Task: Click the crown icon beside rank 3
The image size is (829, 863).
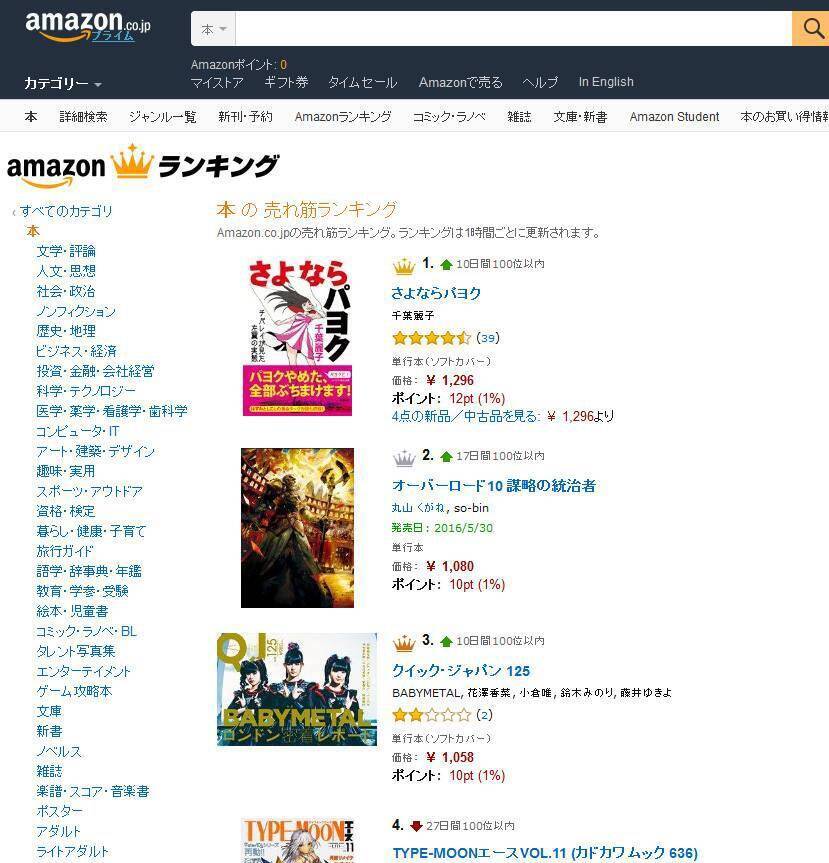Action: (403, 642)
